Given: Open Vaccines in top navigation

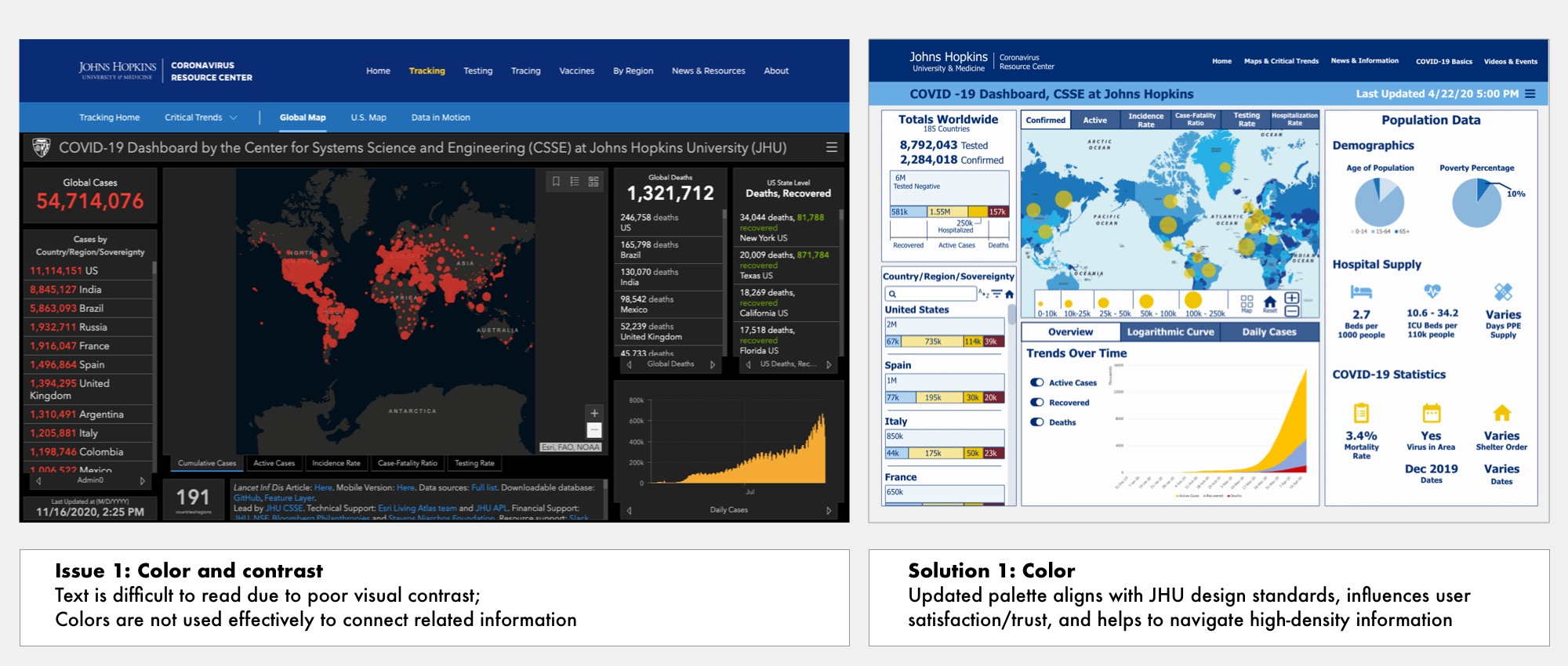Looking at the screenshot, I should pyautogui.click(x=576, y=71).
